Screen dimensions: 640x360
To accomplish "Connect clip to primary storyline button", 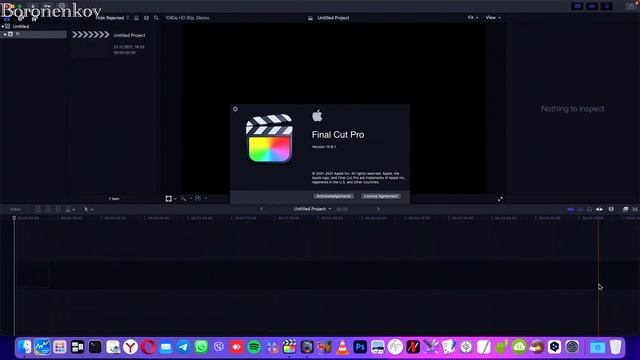I will [x=38, y=209].
